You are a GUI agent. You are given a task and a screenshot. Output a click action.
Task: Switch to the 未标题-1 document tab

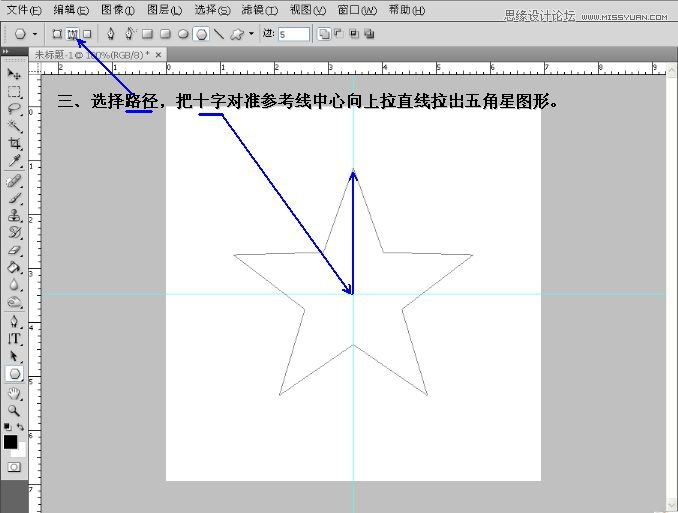tap(92, 55)
